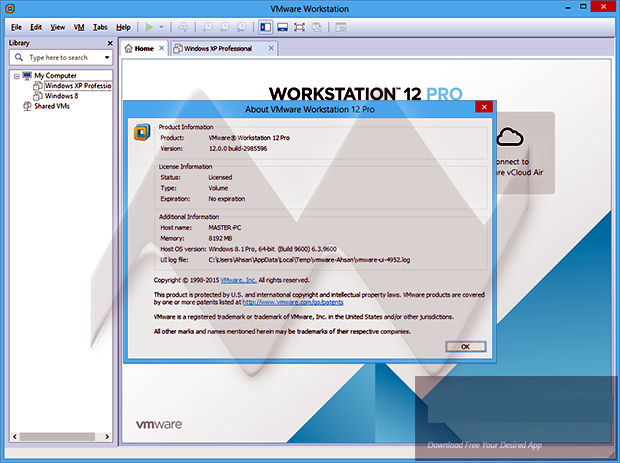Open the vmware.com patents link
Screen dimensions: 620x463
293,302
